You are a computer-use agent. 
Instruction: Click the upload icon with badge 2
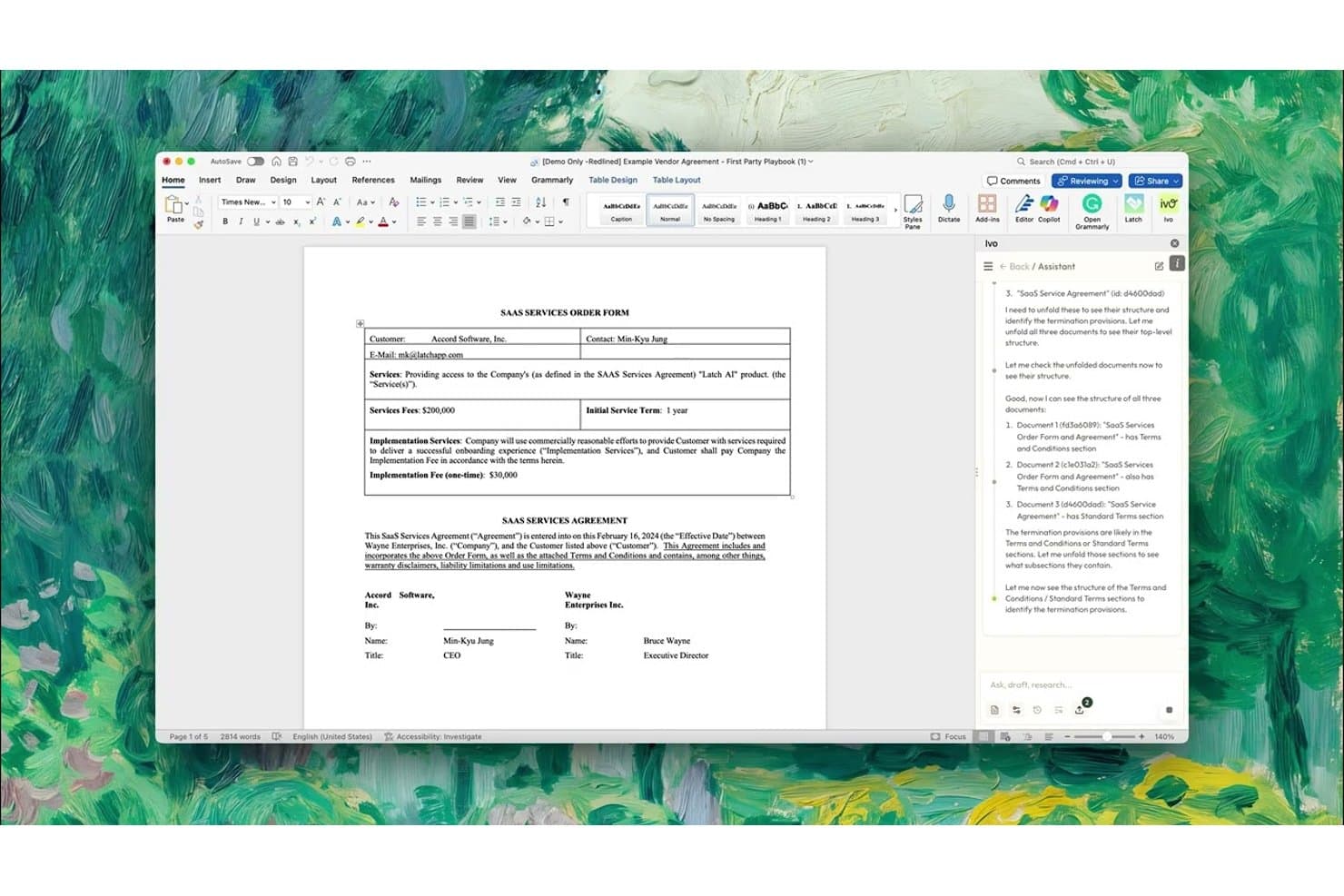click(1080, 709)
